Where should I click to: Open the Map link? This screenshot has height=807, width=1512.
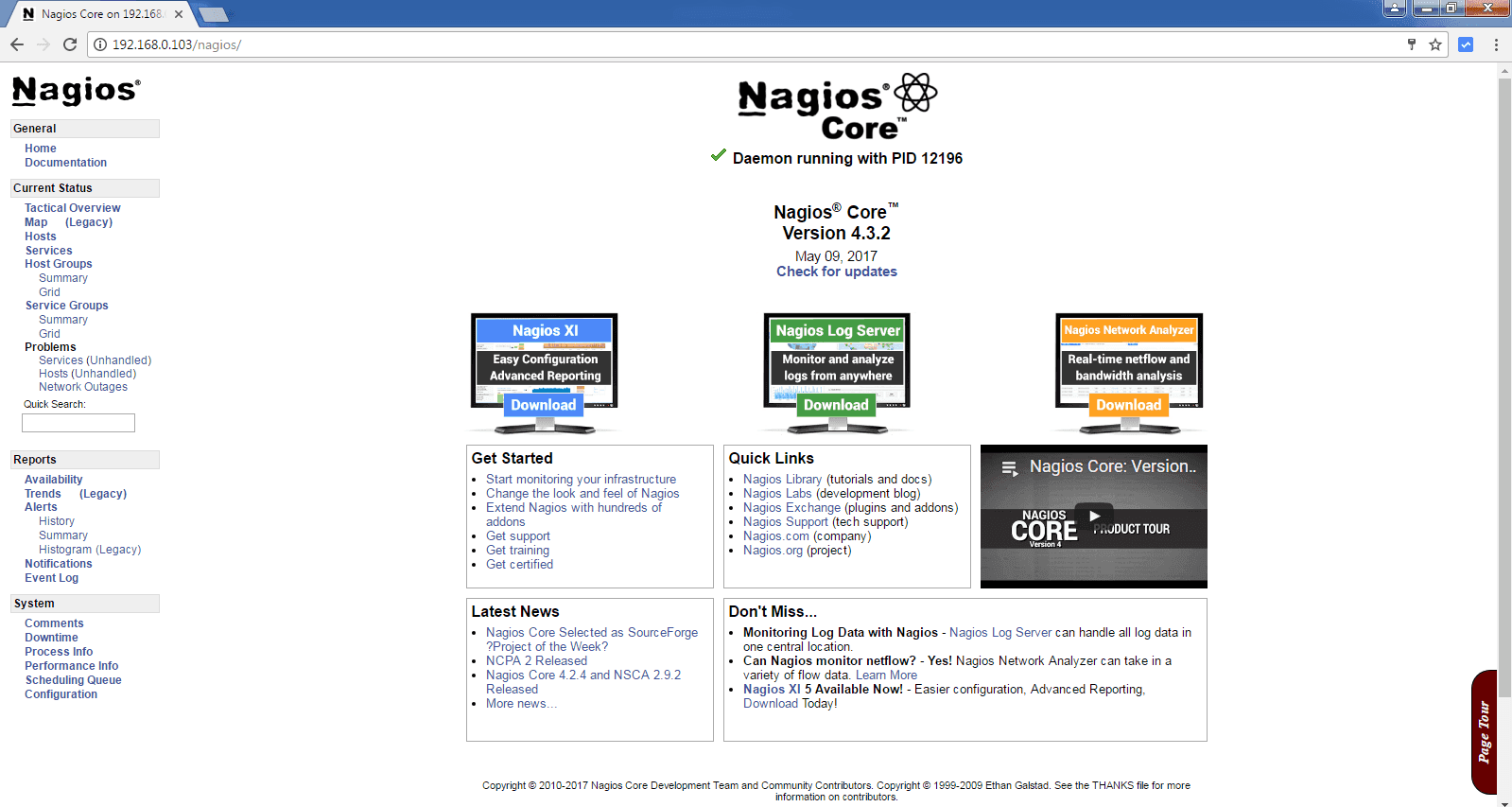coord(36,222)
